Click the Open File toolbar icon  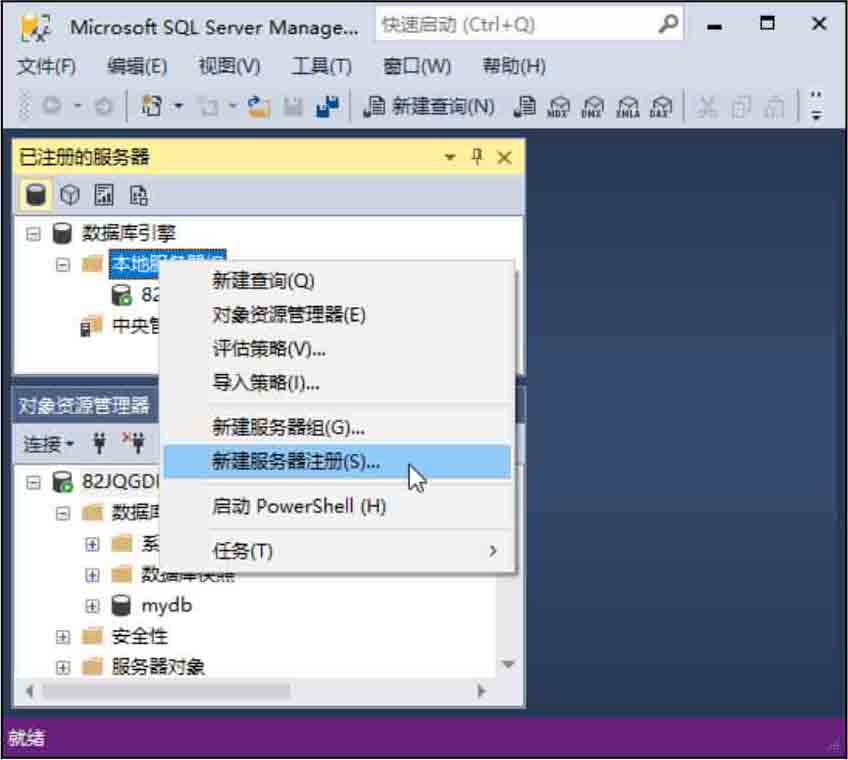[259, 106]
